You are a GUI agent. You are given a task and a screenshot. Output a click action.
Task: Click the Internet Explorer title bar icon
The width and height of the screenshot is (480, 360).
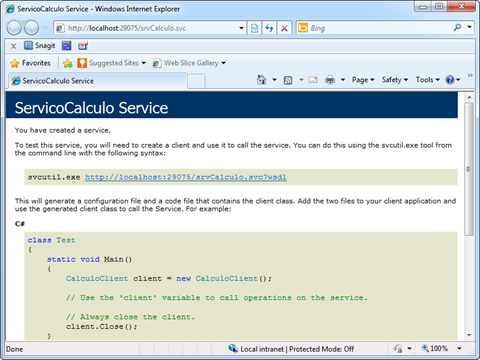click(10, 9)
